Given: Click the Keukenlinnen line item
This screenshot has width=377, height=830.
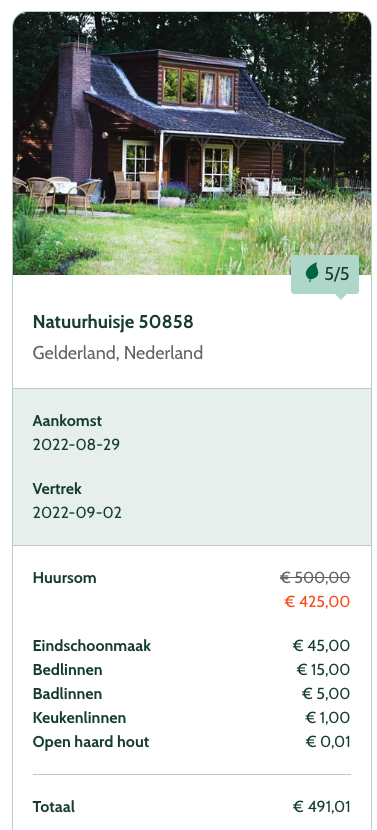Looking at the screenshot, I should pos(192,718).
